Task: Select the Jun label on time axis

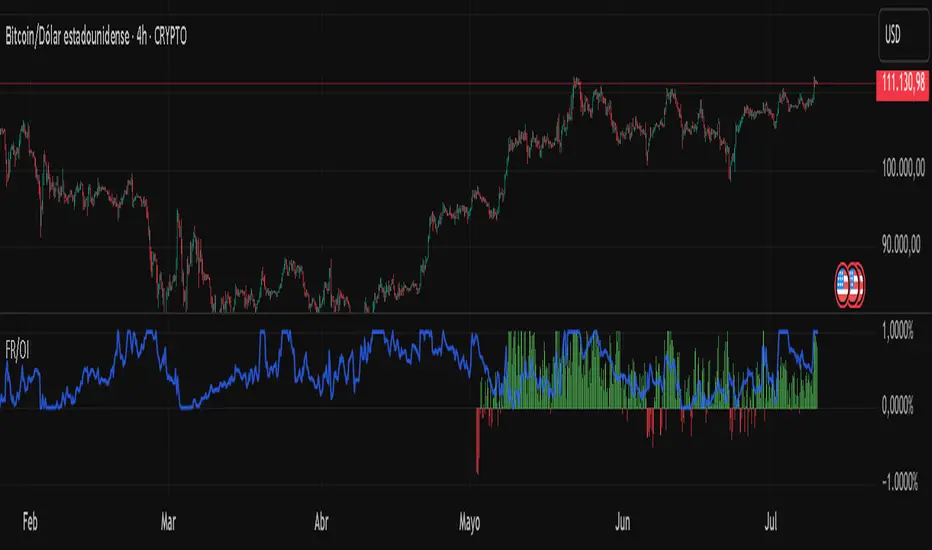Action: pyautogui.click(x=622, y=523)
